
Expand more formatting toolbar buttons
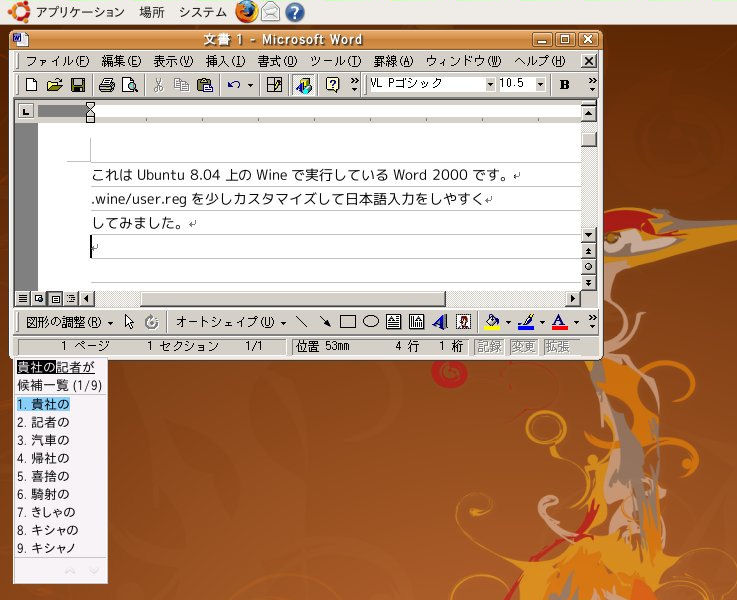tap(592, 85)
